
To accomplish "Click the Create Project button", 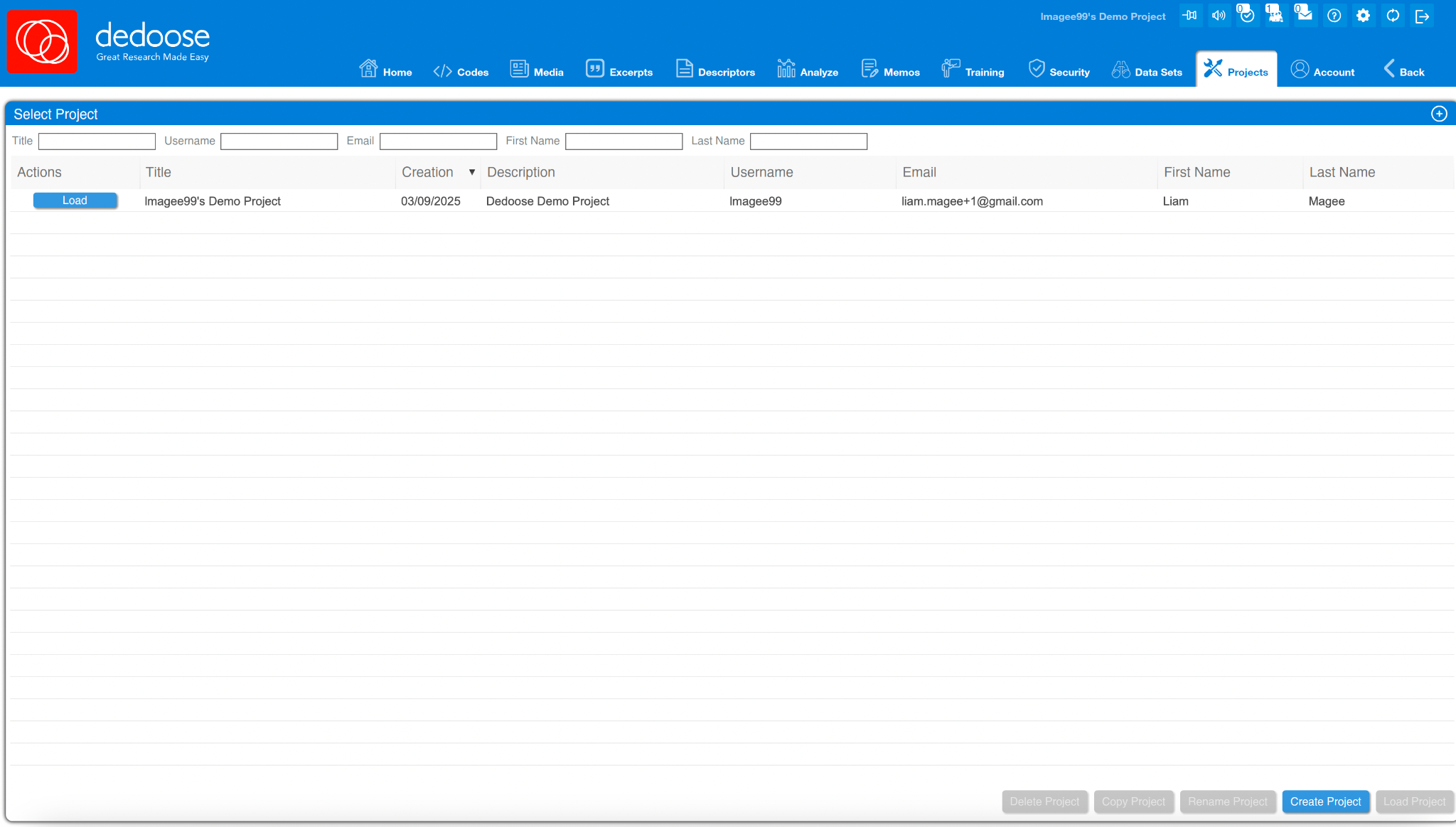I will [x=1326, y=801].
